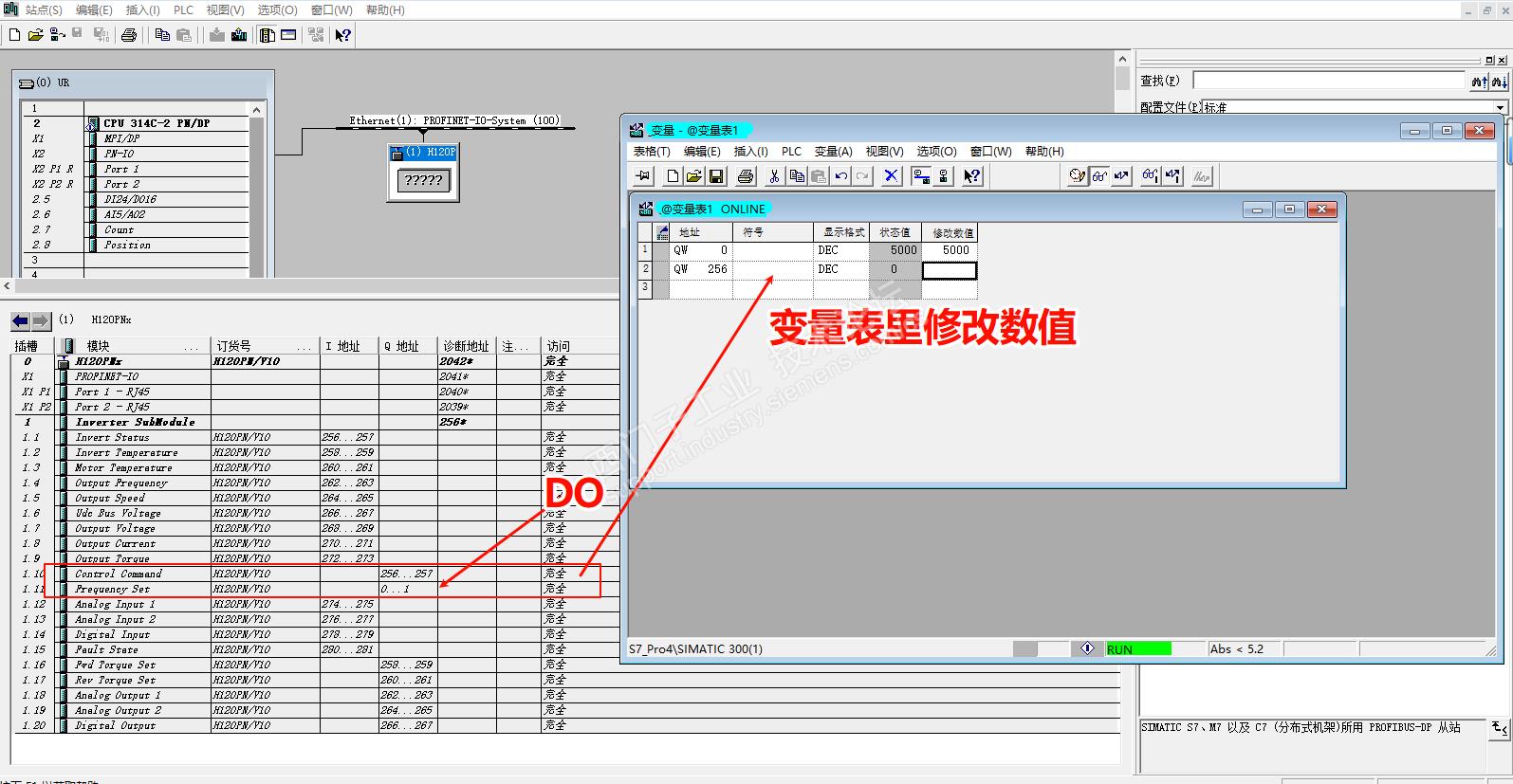Close the hardware catalog pane
This screenshot has height=784, width=1513.
(1501, 61)
